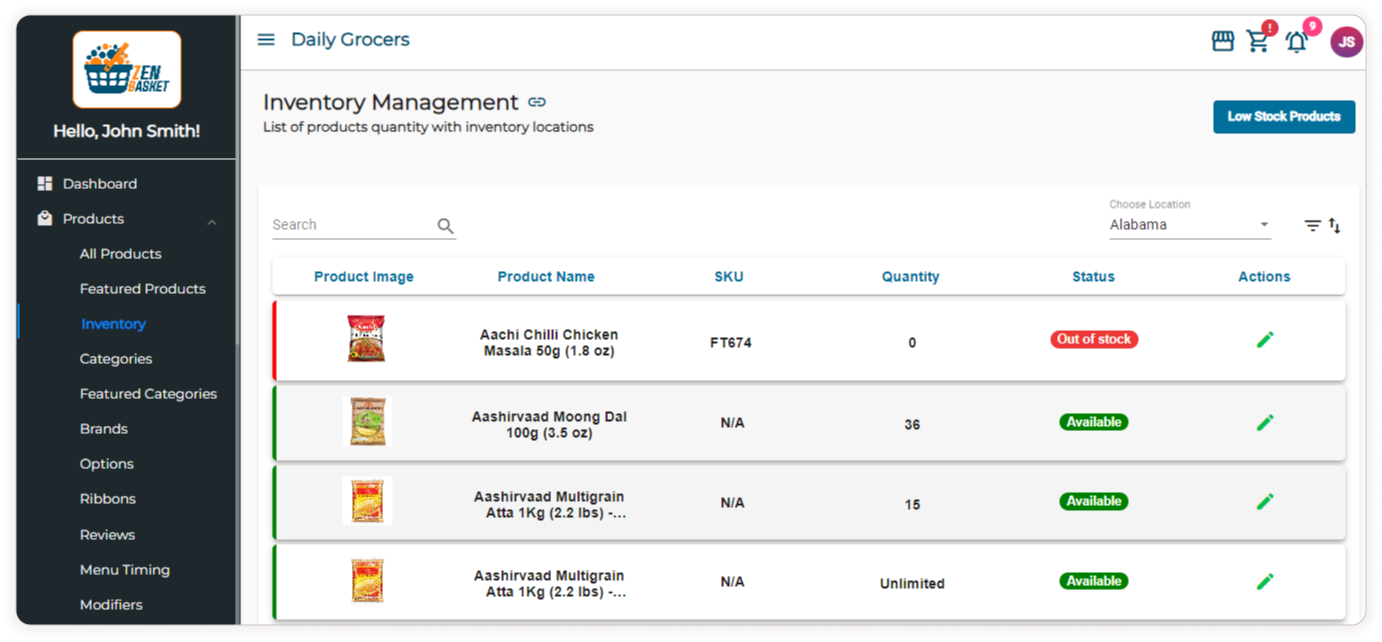Copy link icon beside Inventory Management
The height and width of the screenshot is (642, 1382).
[x=537, y=102]
